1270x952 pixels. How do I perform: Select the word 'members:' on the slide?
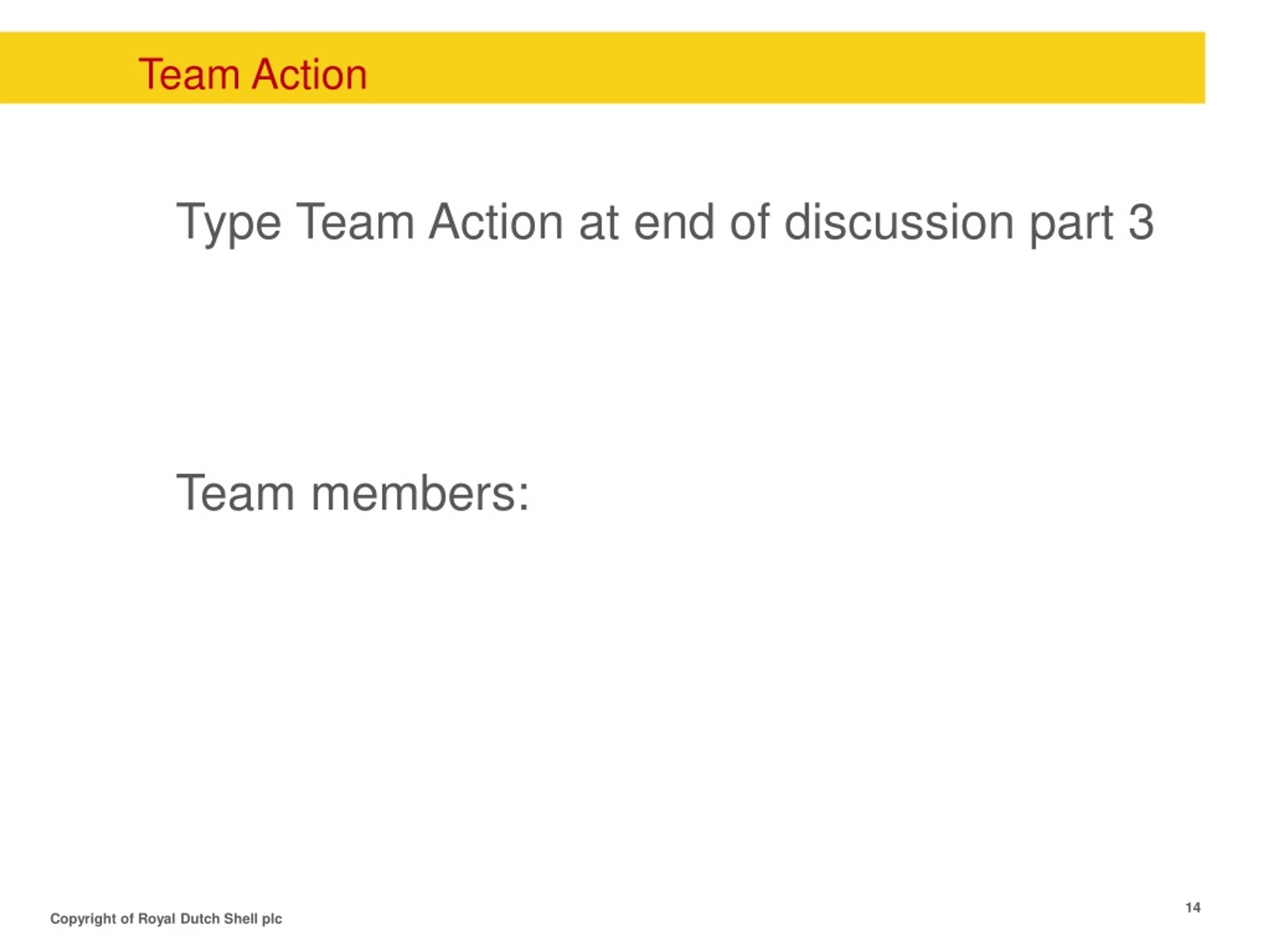pos(420,492)
